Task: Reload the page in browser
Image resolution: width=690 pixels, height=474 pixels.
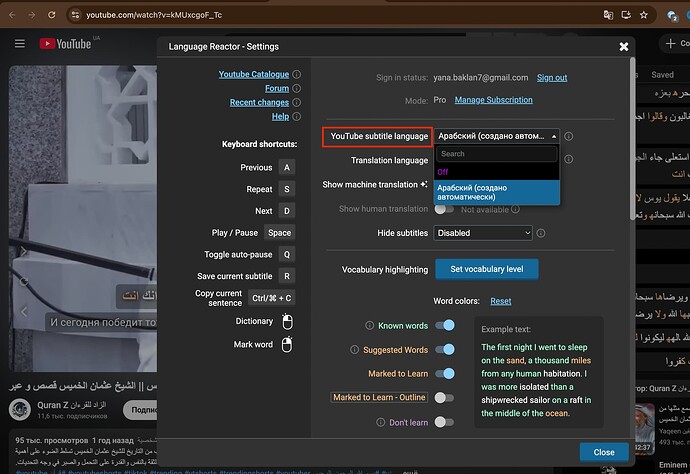Action: click(51, 15)
